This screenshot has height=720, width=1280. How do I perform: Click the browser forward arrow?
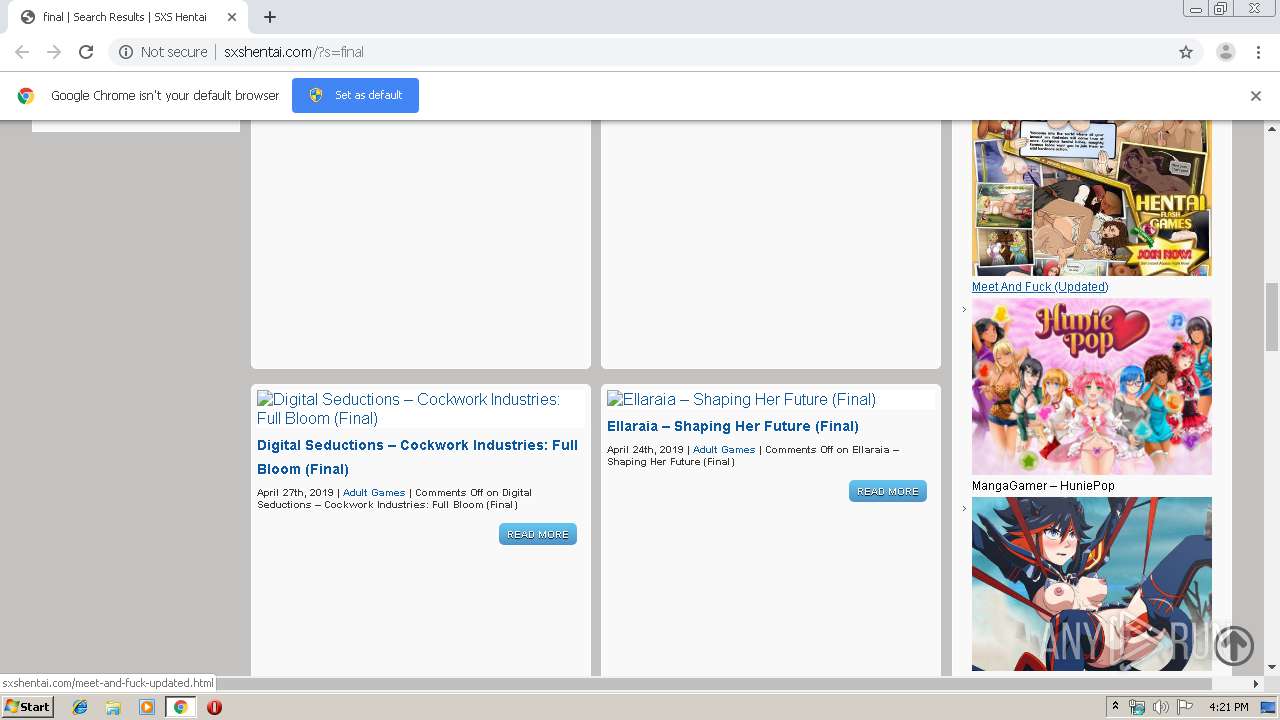(x=54, y=52)
